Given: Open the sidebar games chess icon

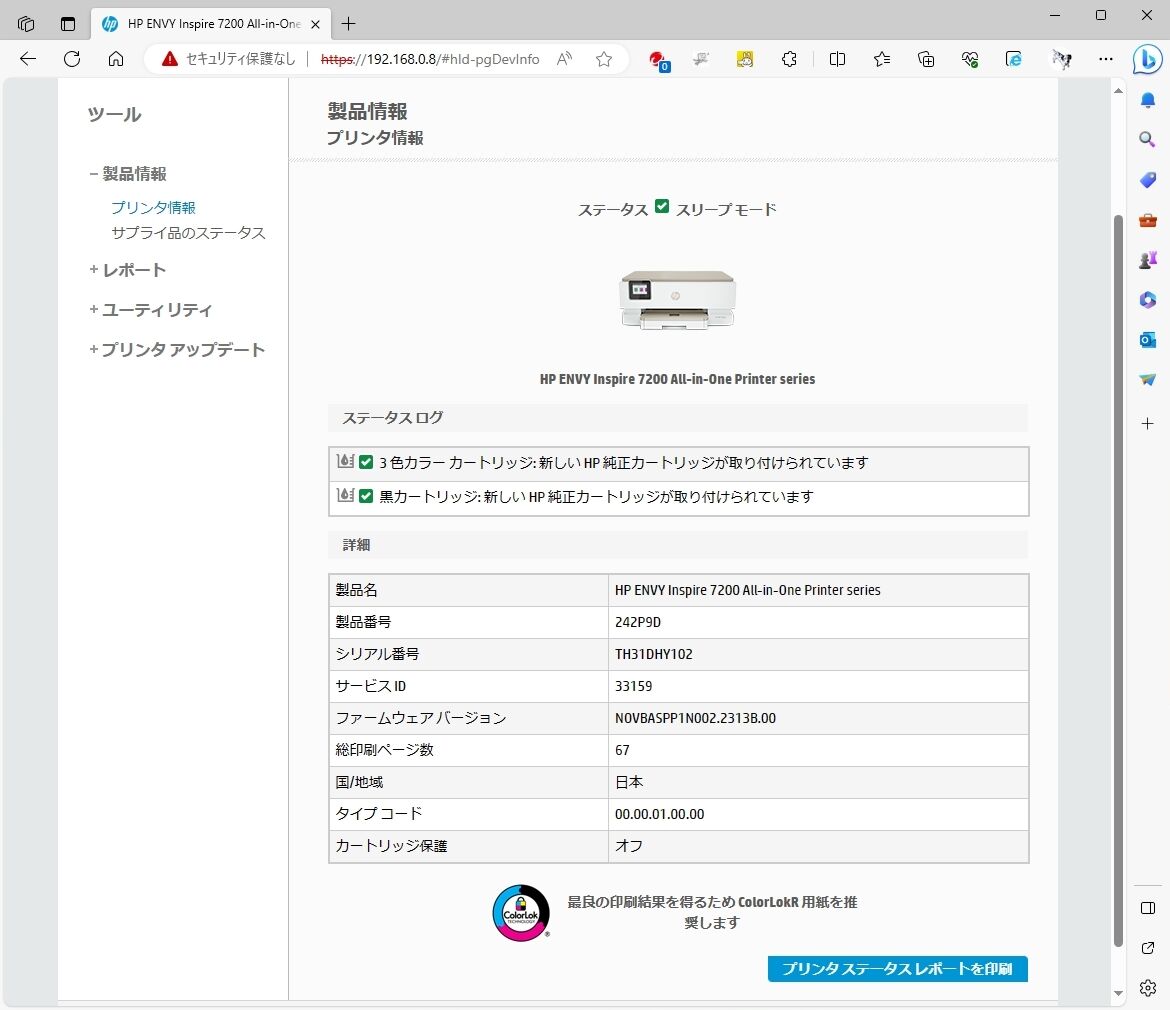Looking at the screenshot, I should click(1148, 260).
